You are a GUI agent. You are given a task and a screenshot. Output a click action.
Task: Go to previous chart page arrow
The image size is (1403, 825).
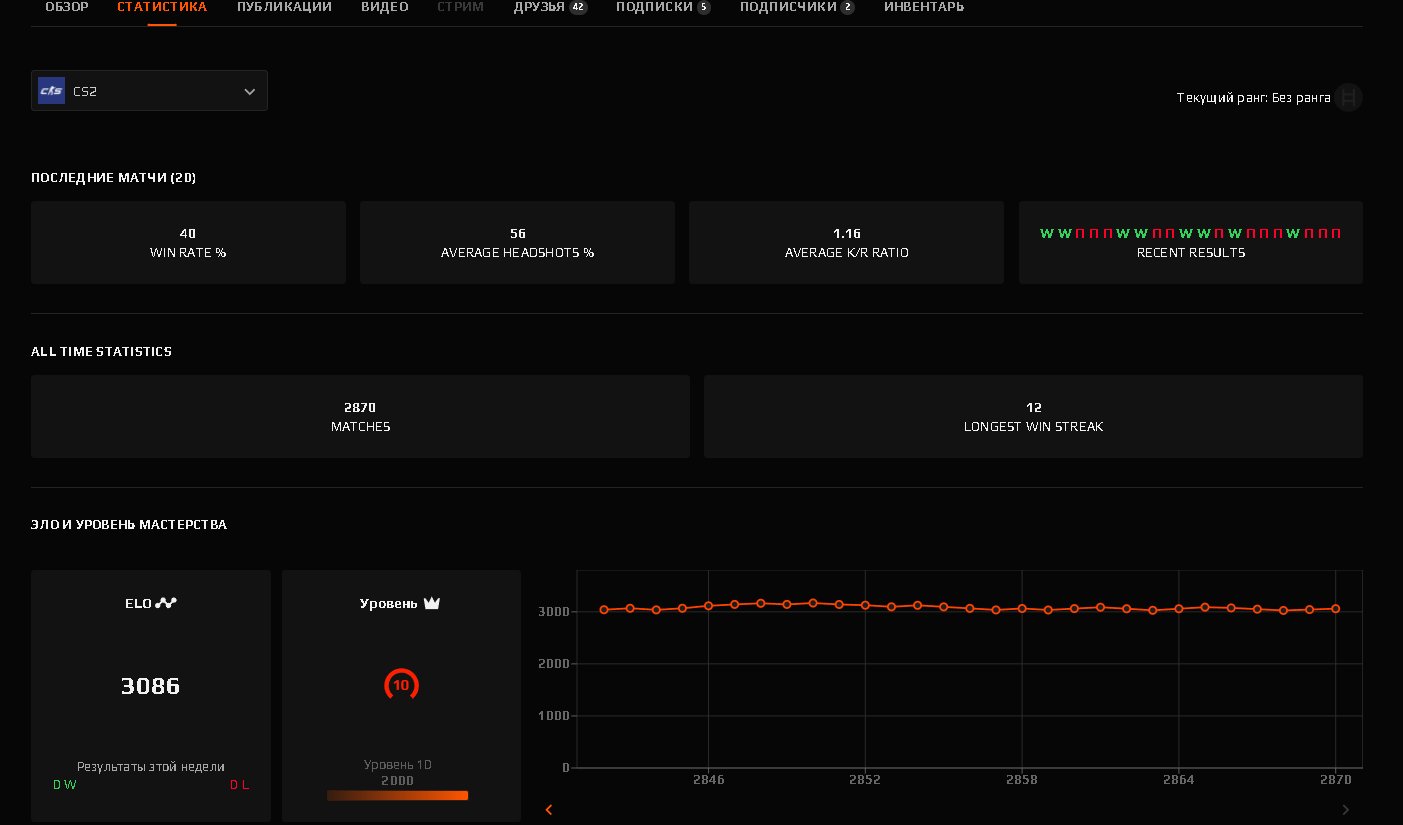pos(548,809)
